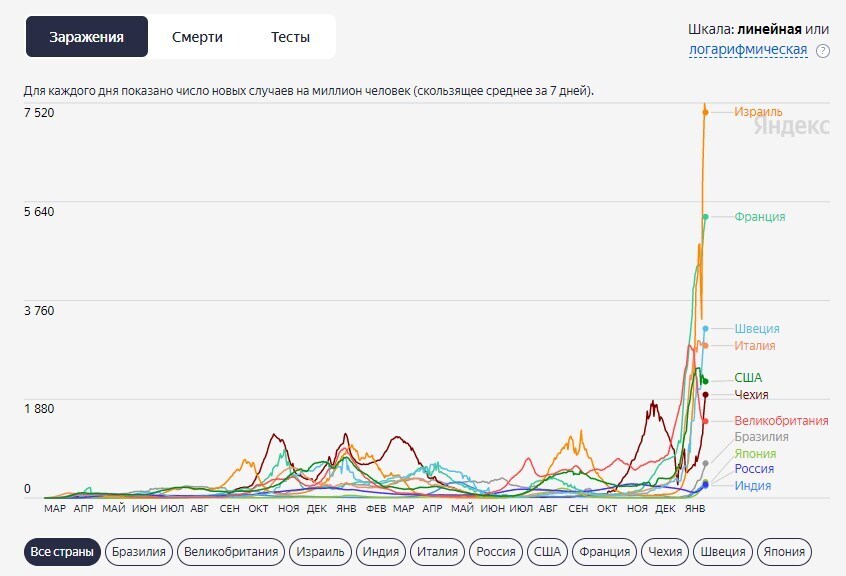
Task: Click the Франция line label on chart
Action: point(759,217)
